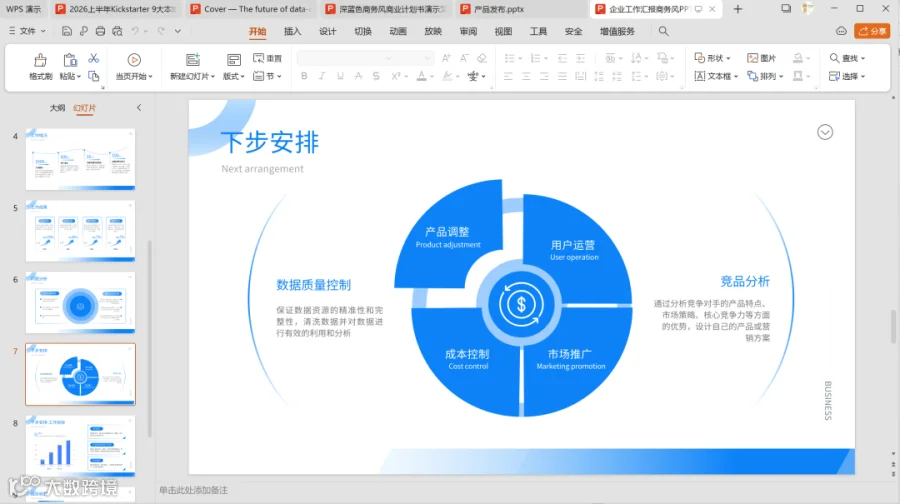Click the Save icon in quick access toolbar
The image size is (900, 504).
tap(67, 31)
